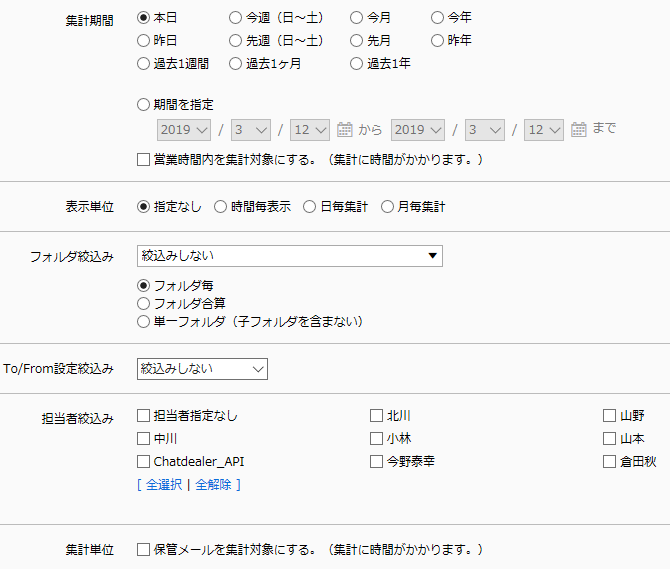Click the 全選択 link

(x=164, y=485)
